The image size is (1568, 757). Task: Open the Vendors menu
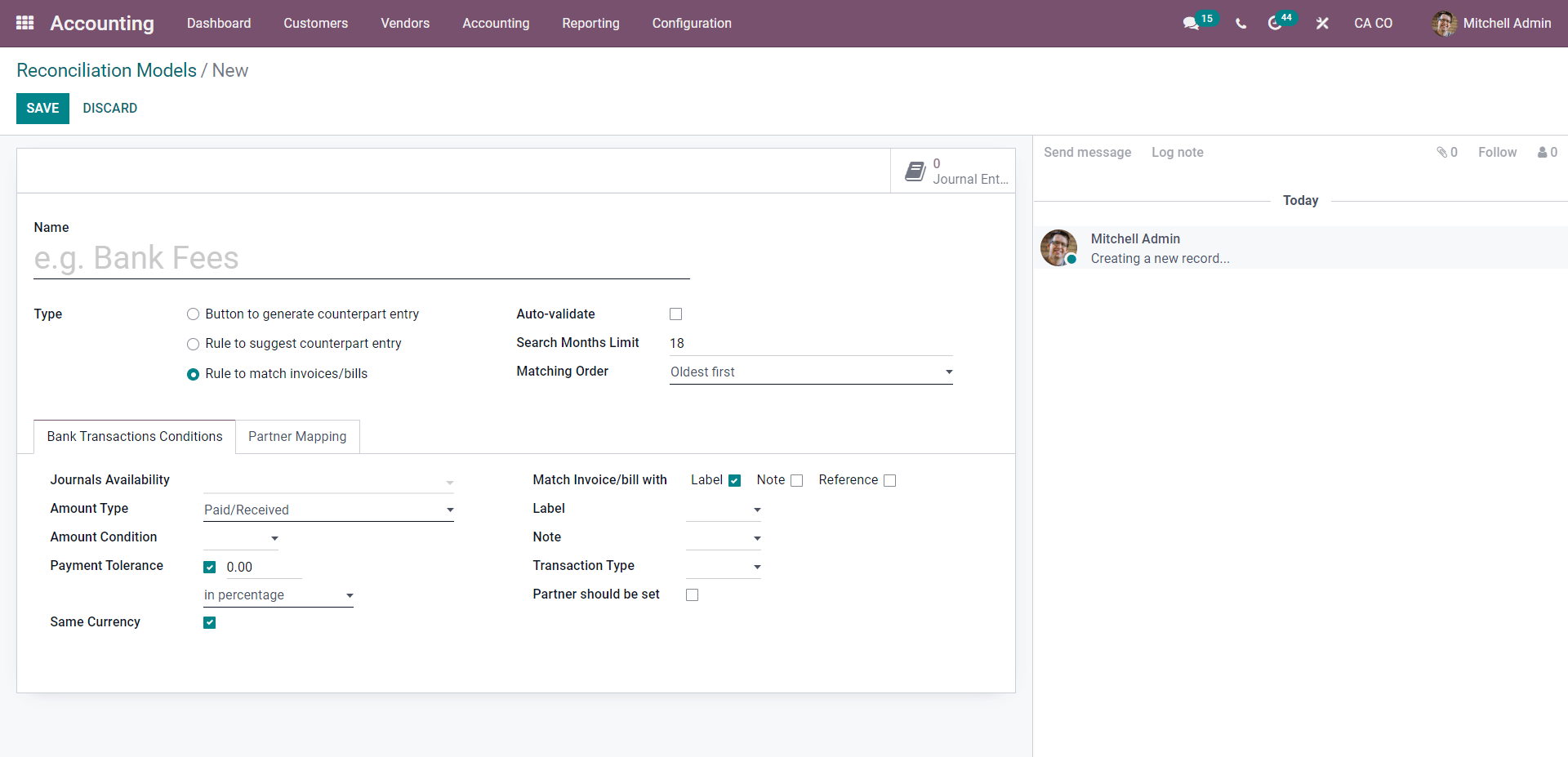405,23
